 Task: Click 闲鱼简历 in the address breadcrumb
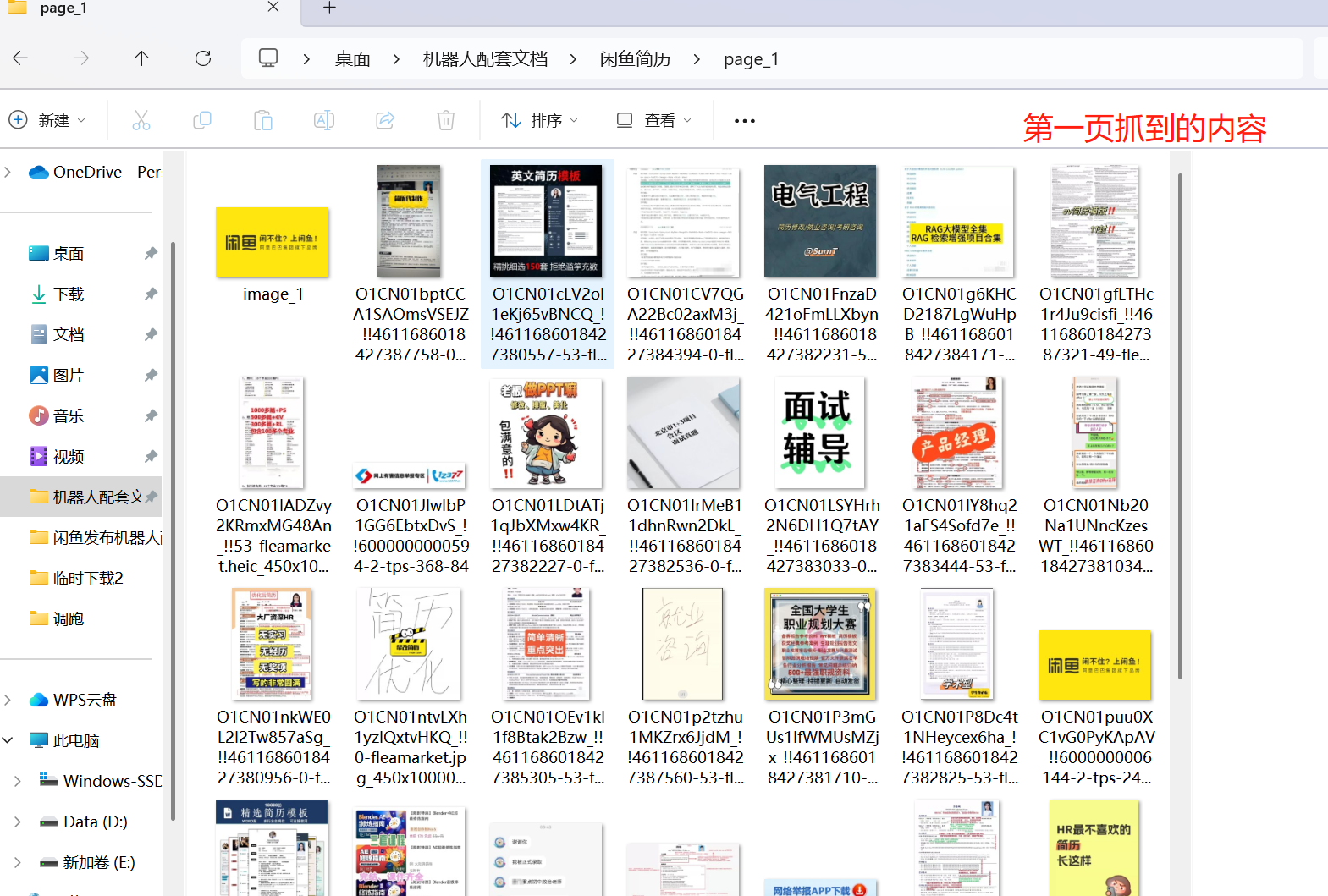click(635, 59)
